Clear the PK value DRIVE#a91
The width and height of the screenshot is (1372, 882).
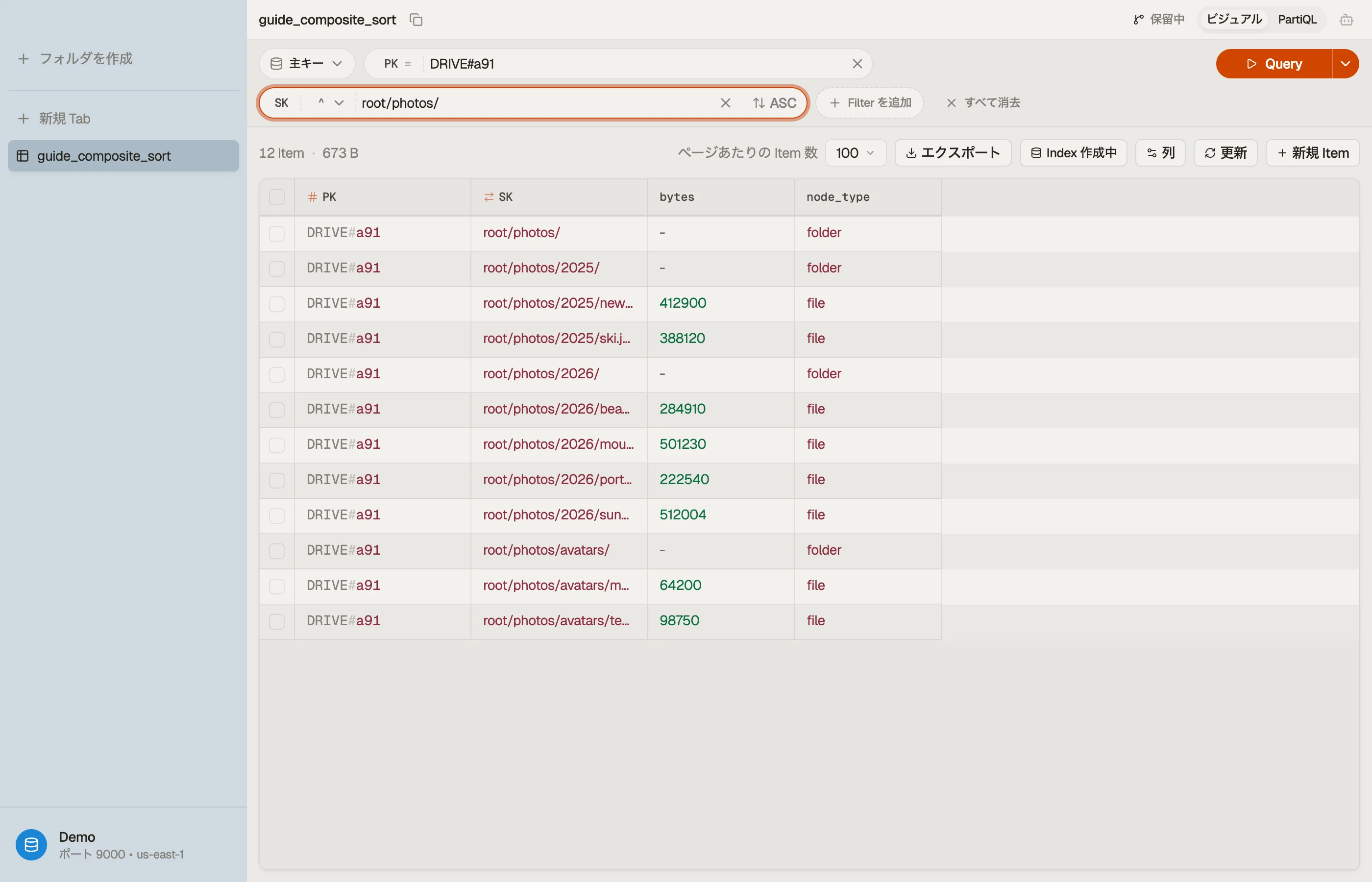tap(857, 64)
